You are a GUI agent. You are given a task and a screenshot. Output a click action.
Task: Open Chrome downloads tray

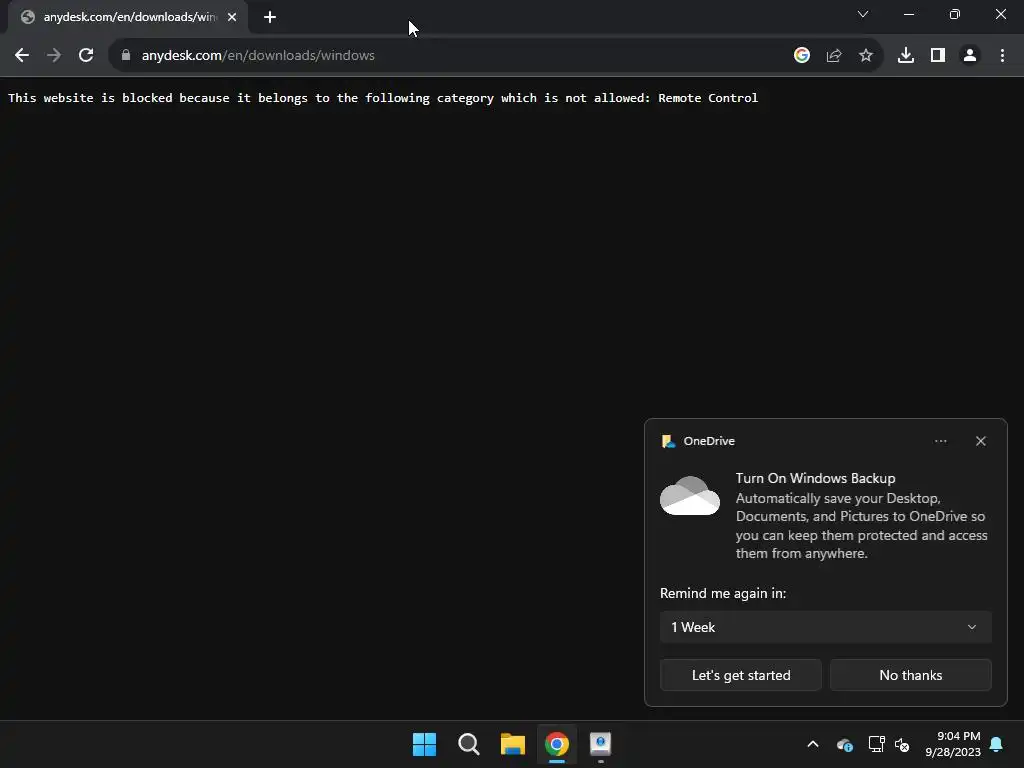pyautogui.click(x=906, y=56)
